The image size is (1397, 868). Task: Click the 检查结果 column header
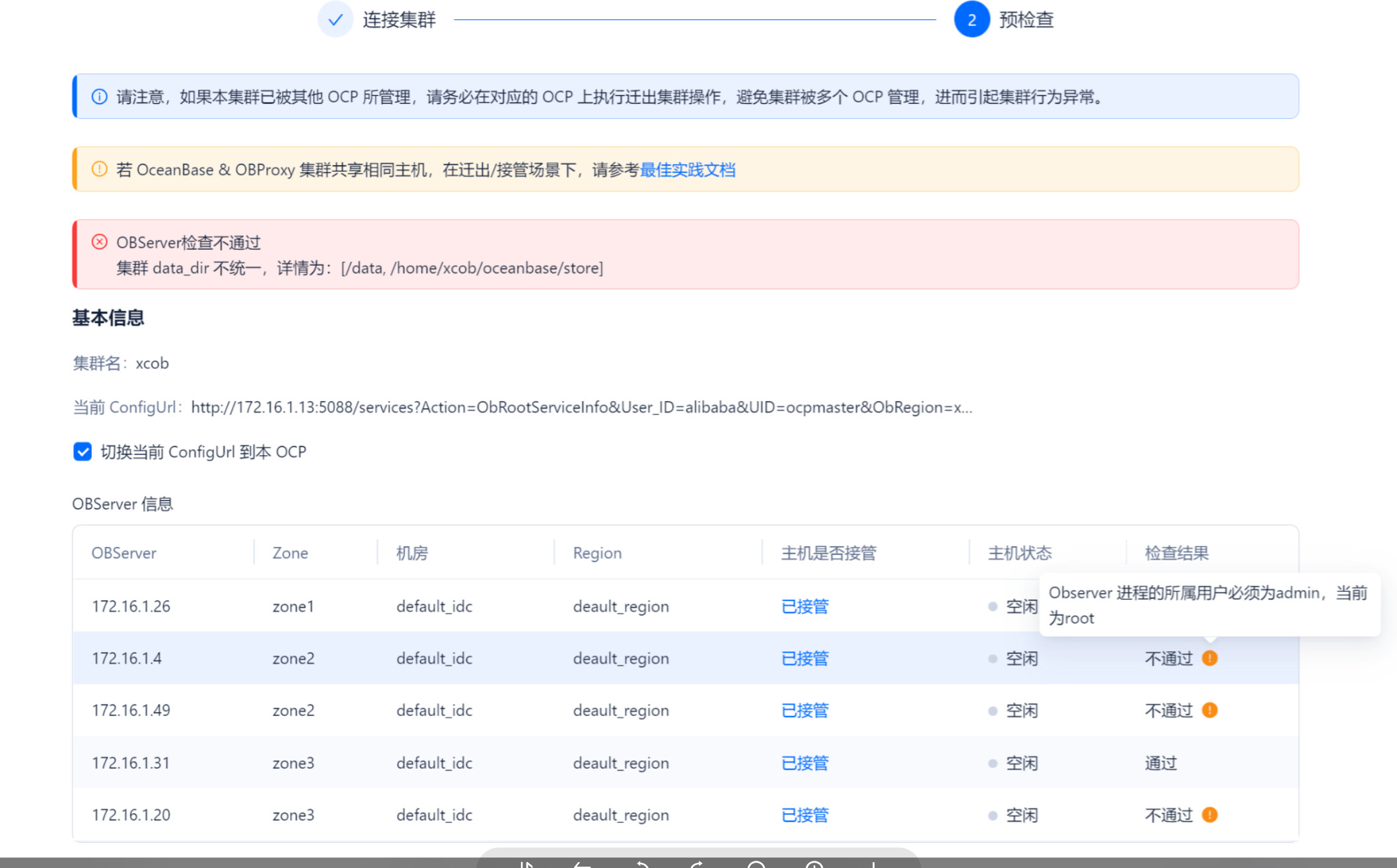coord(1176,553)
